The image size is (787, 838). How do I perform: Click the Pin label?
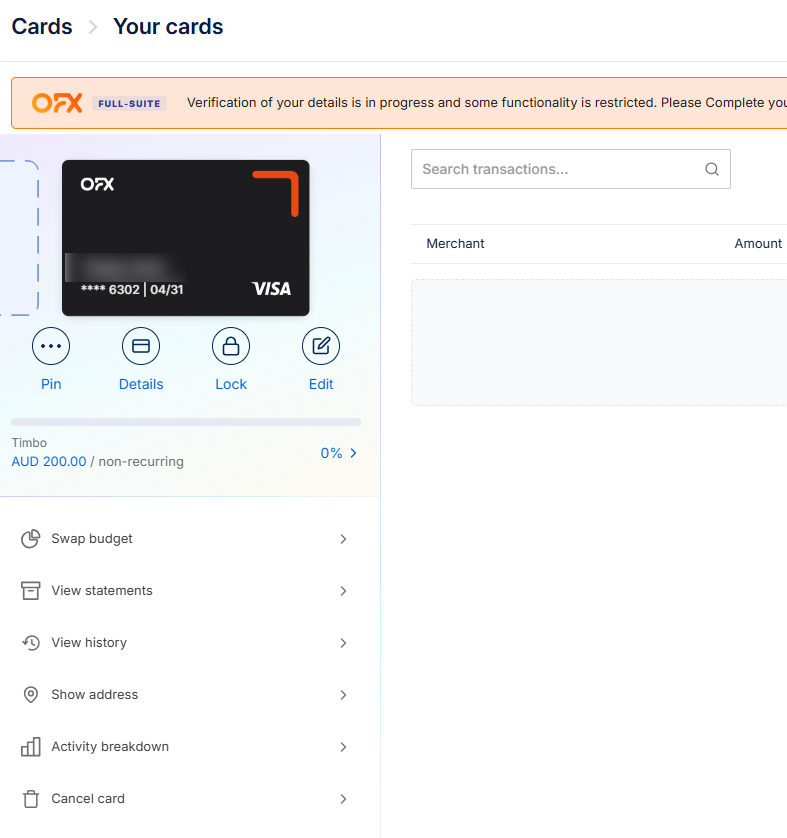(x=51, y=384)
